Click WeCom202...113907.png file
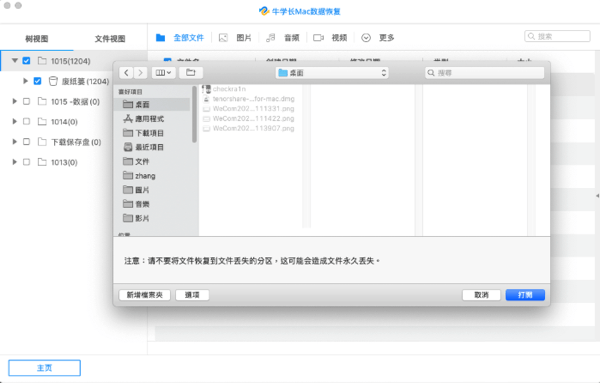 click(248, 129)
